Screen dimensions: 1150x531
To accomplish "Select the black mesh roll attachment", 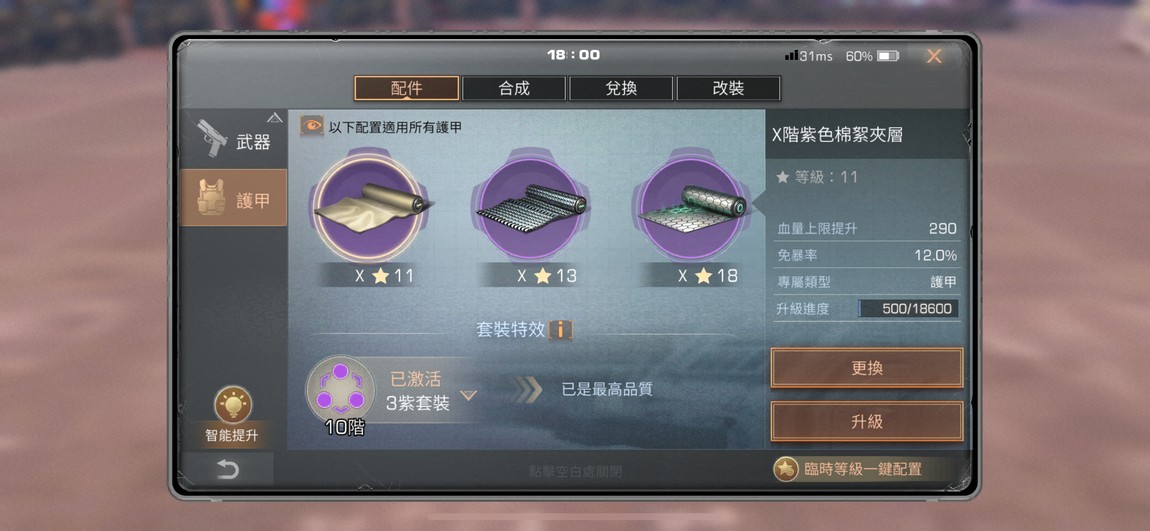I will click(529, 208).
